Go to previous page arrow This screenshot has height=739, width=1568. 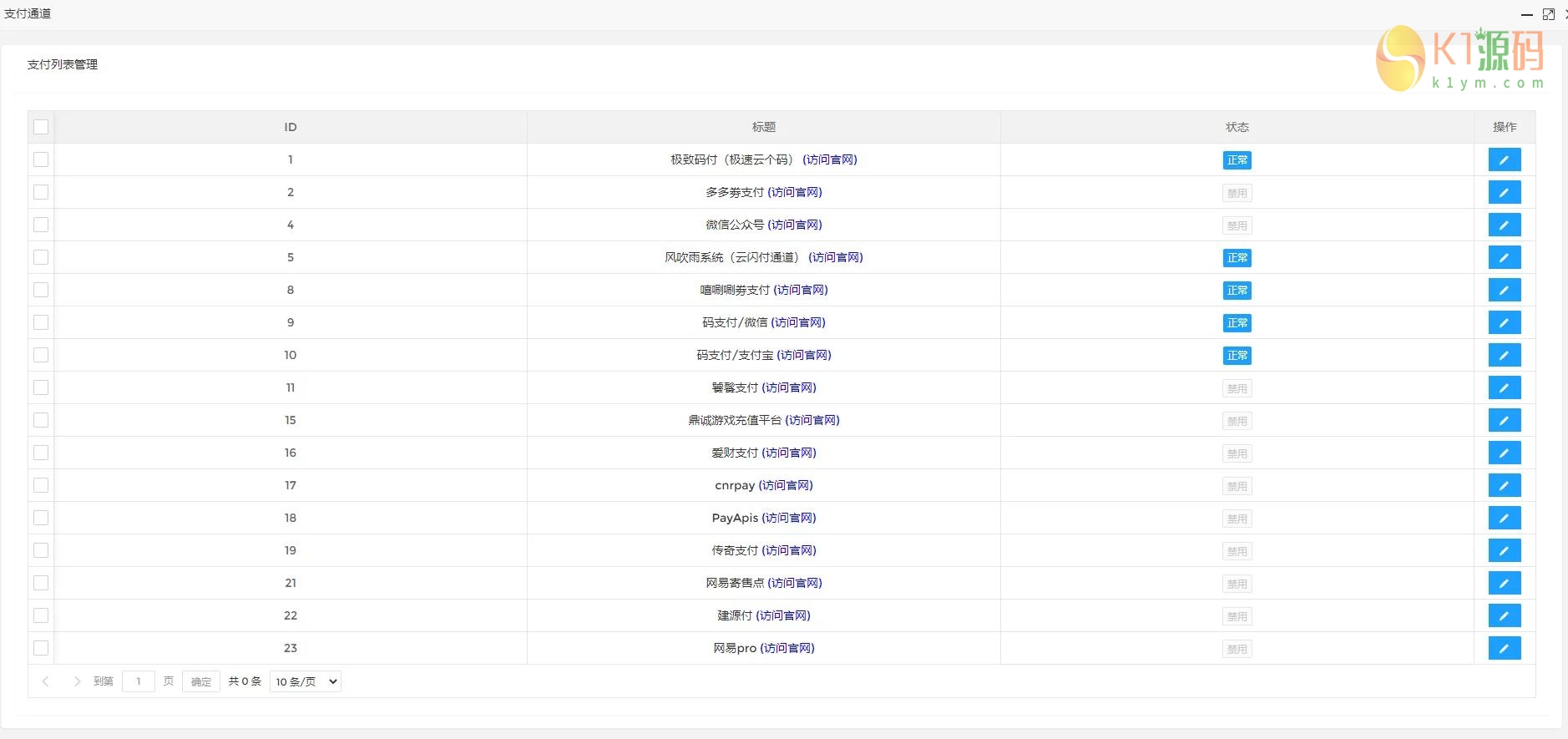(46, 681)
